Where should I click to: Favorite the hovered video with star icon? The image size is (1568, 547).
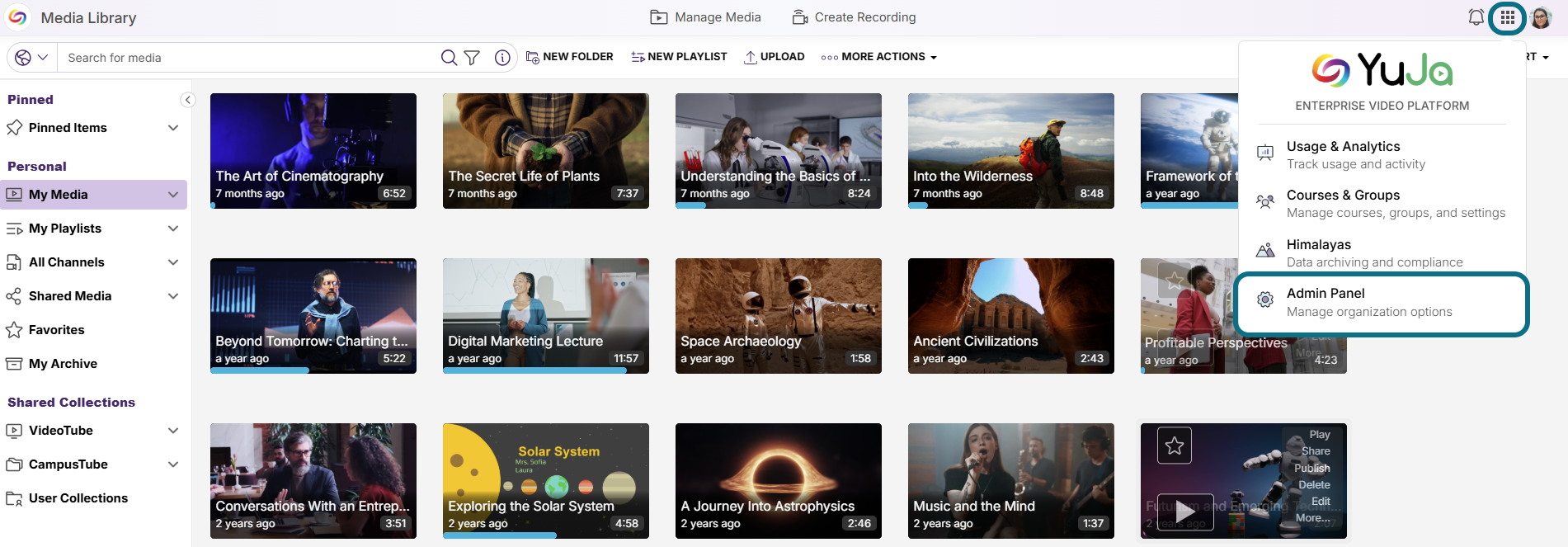(x=1175, y=446)
